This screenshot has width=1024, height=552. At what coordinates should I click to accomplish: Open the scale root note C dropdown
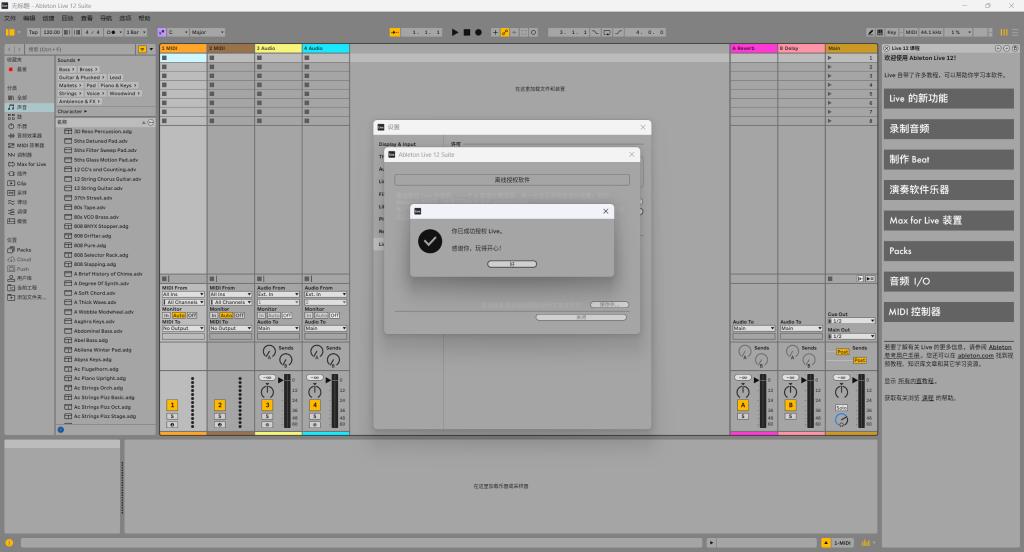click(x=178, y=32)
